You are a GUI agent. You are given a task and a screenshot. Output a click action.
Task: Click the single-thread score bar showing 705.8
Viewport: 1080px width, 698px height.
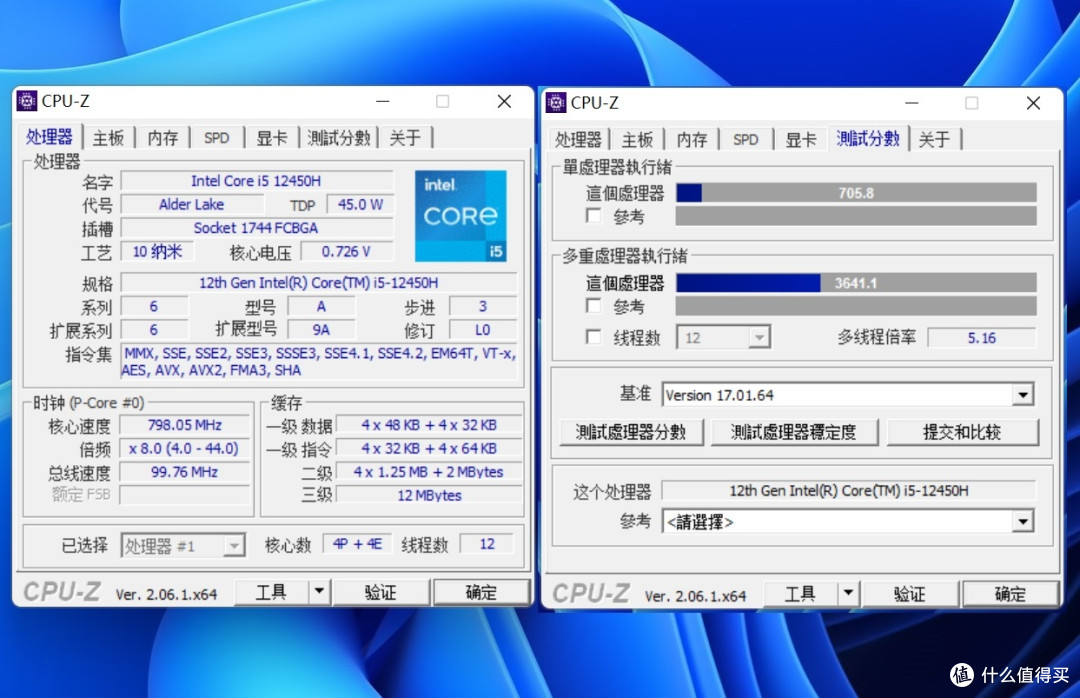pos(856,193)
